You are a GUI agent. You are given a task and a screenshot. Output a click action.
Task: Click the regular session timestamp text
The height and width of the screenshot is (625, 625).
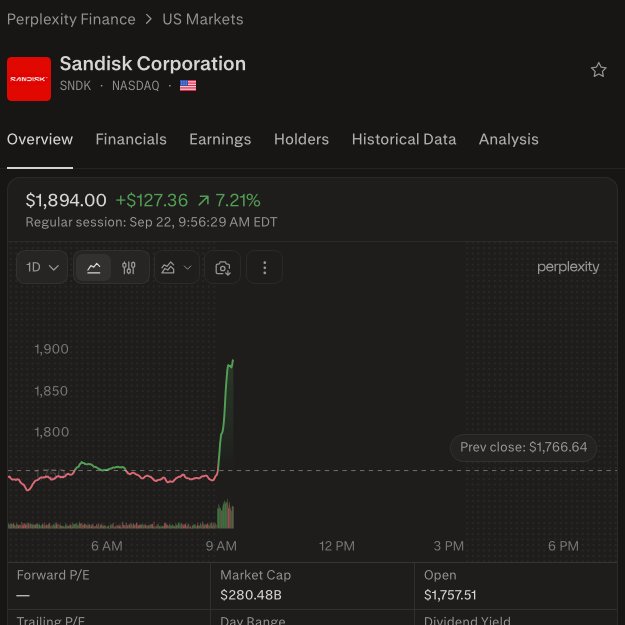(151, 222)
